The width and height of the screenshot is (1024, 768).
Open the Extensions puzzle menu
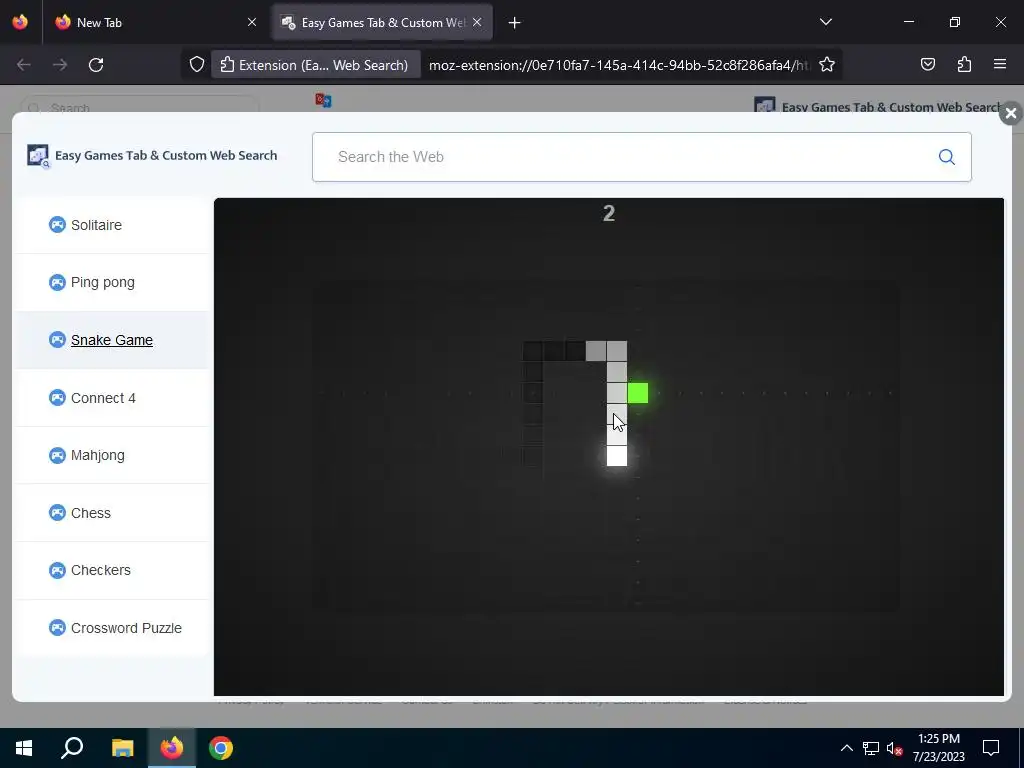pyautogui.click(x=964, y=64)
